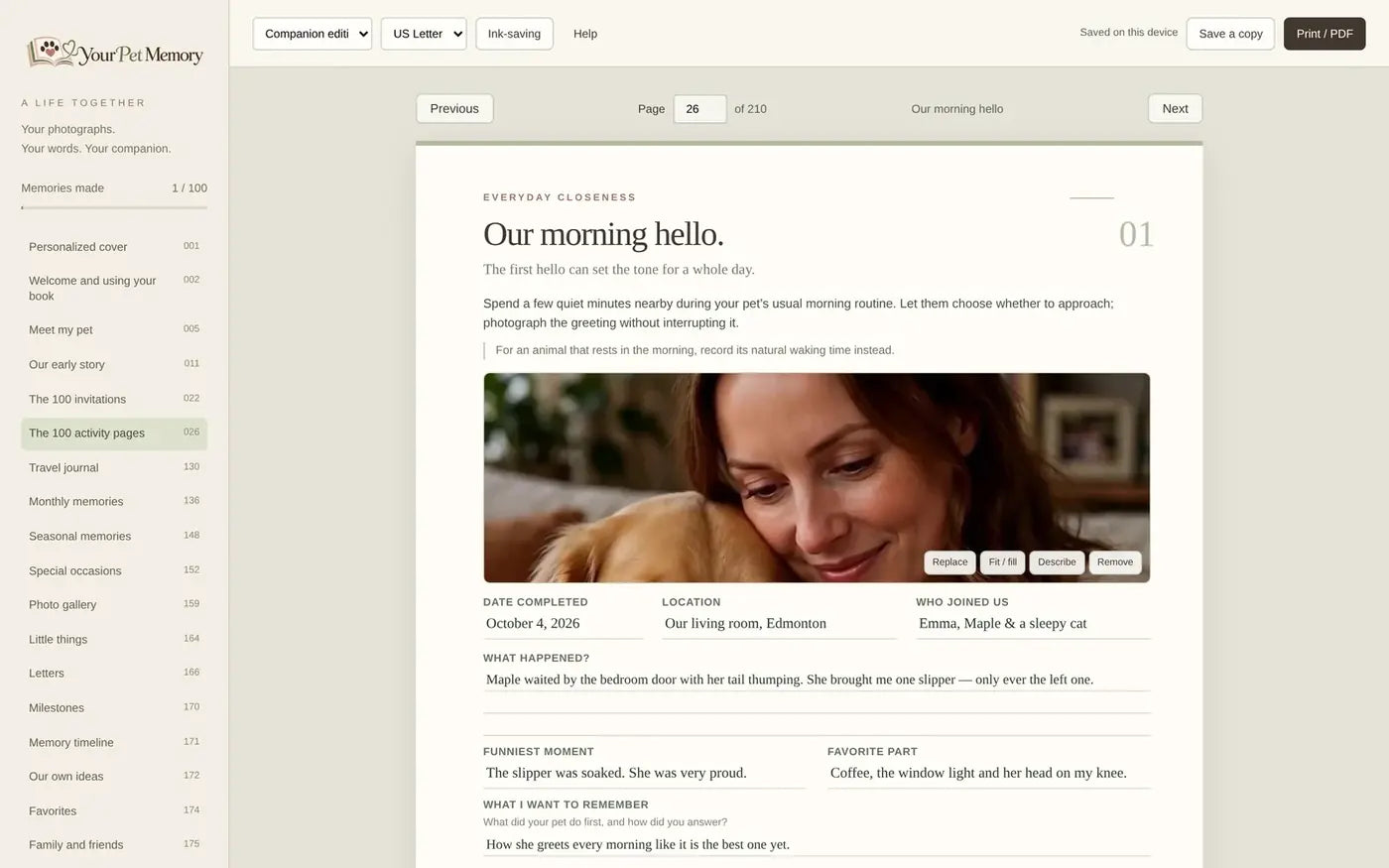Select Travel journal in the sidebar
Image resolution: width=1389 pixels, height=868 pixels.
point(114,467)
